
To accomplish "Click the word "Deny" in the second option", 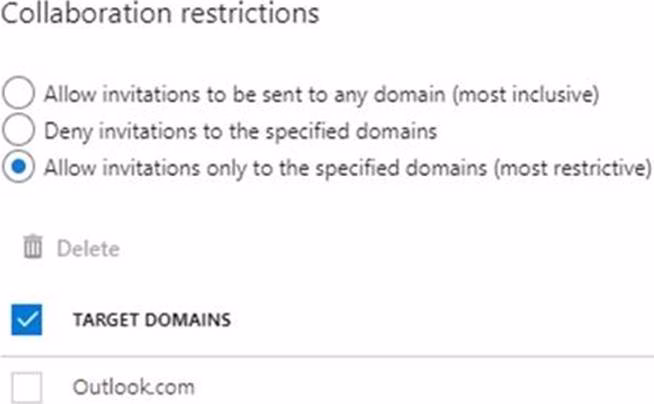I will 62,130.
